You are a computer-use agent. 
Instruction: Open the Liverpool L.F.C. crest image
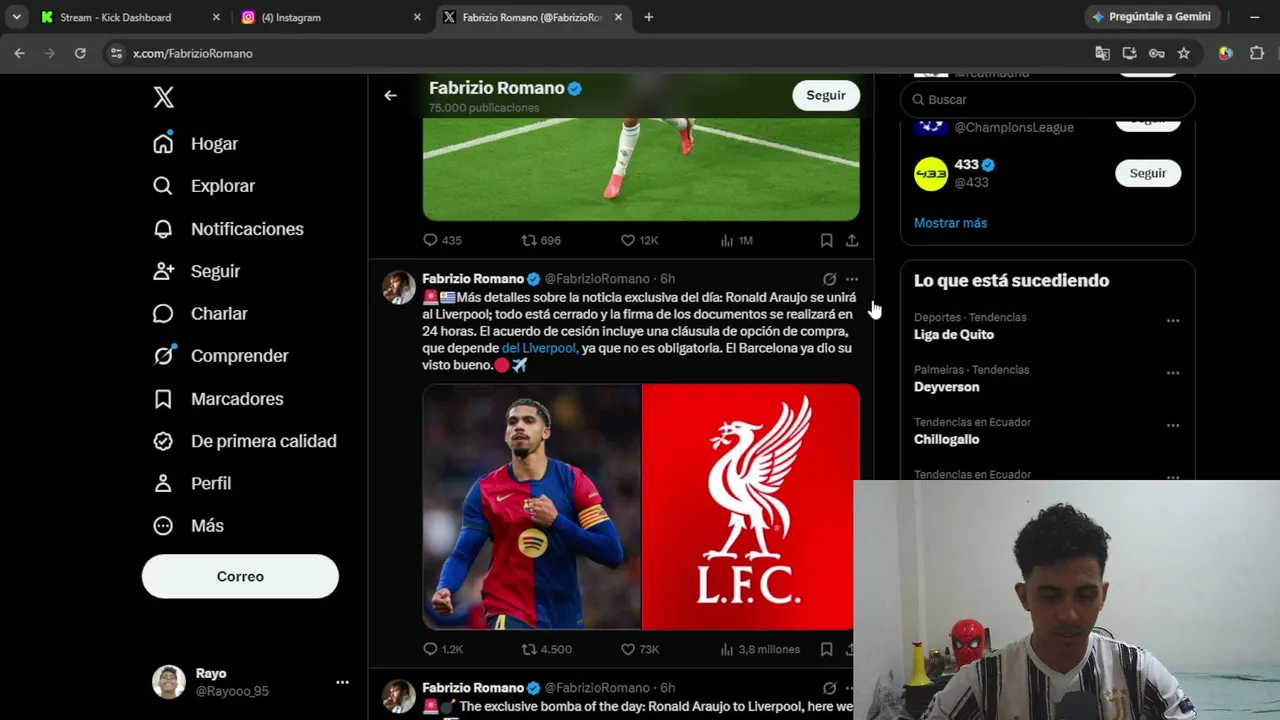(750, 507)
